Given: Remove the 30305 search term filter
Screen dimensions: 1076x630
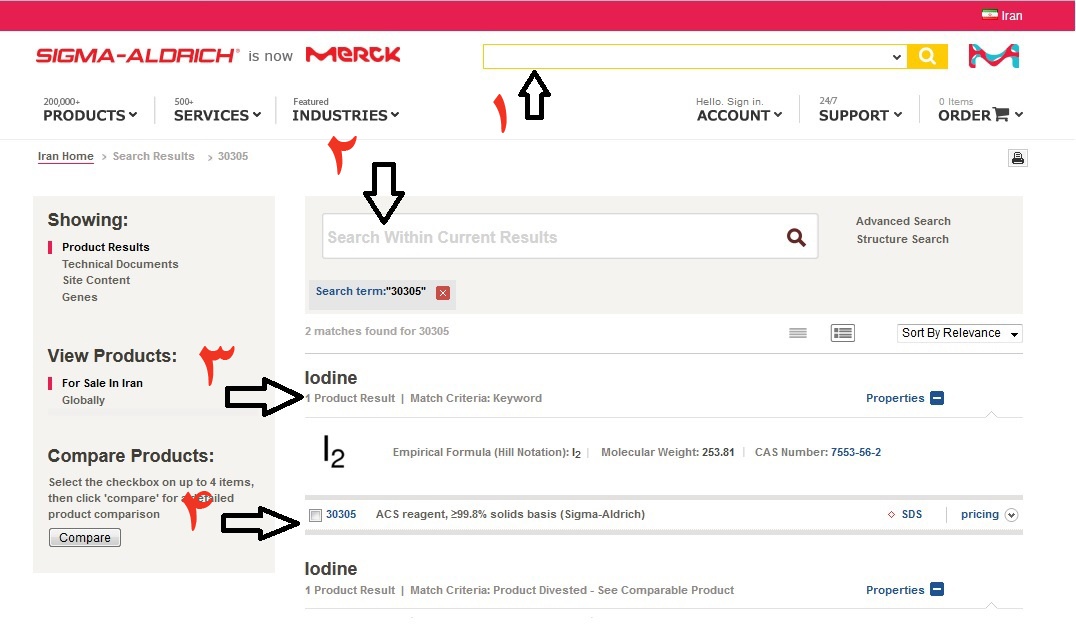Looking at the screenshot, I should click(443, 293).
